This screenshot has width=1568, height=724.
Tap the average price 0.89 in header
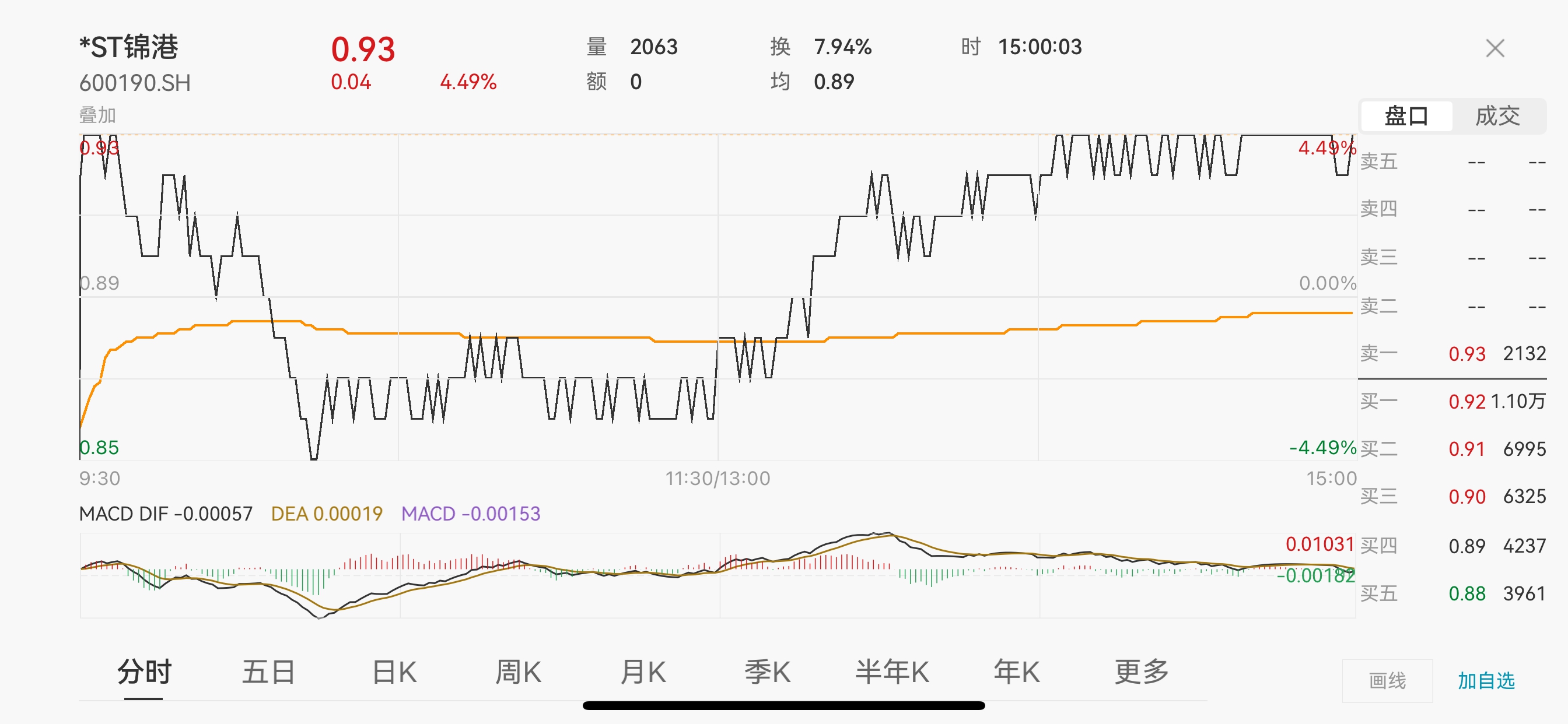(x=834, y=82)
